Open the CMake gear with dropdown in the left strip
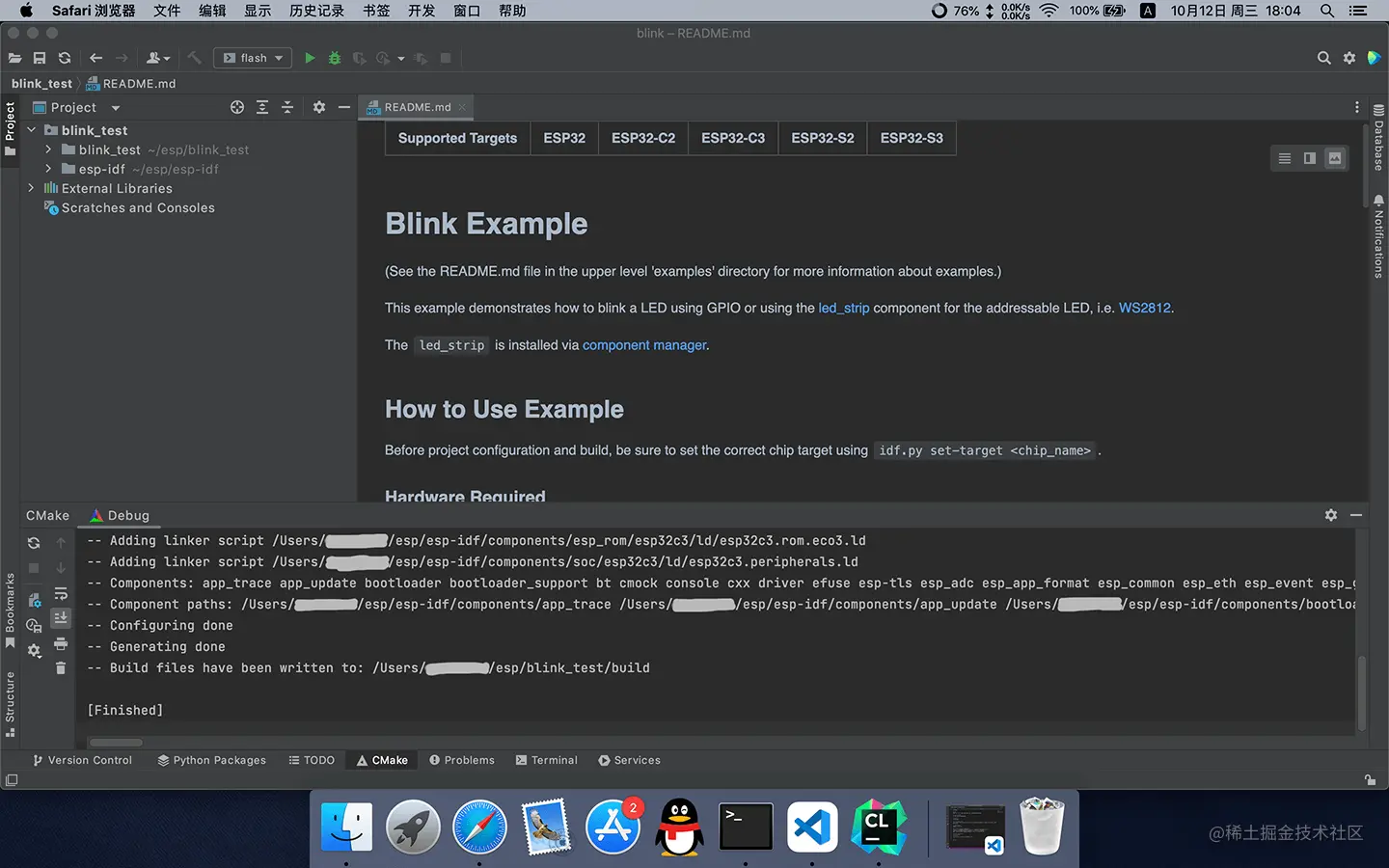The image size is (1389, 868). point(34,651)
